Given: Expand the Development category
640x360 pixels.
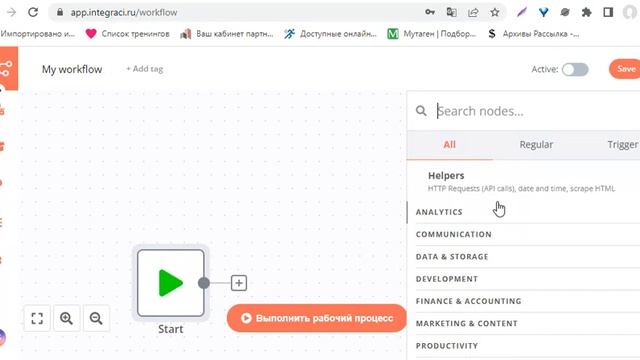Looking at the screenshot, I should point(527,279).
